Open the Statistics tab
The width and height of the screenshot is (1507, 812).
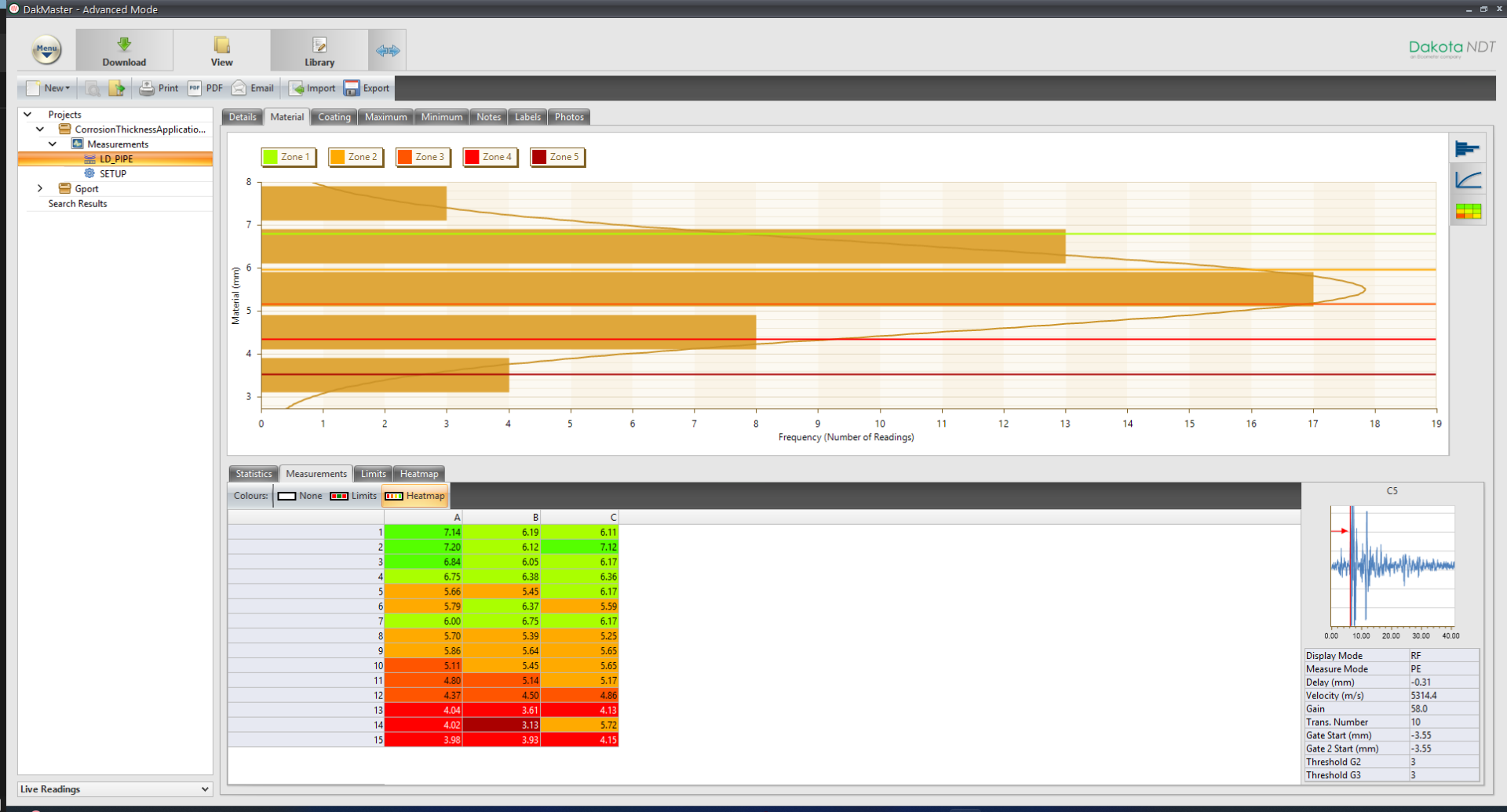(x=254, y=474)
